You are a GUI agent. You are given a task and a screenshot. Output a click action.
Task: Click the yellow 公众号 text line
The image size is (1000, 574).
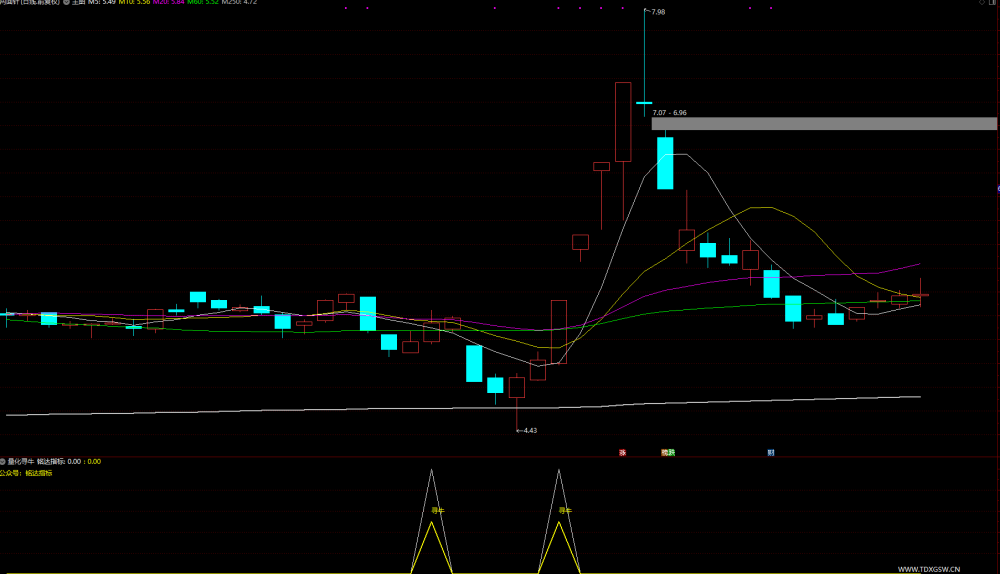click(26, 473)
